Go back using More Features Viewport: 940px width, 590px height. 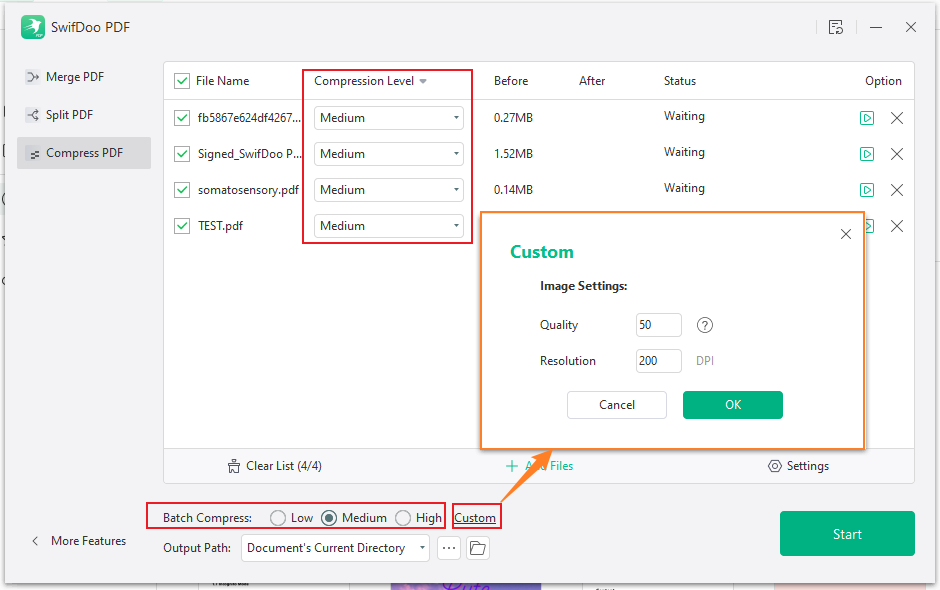point(78,540)
